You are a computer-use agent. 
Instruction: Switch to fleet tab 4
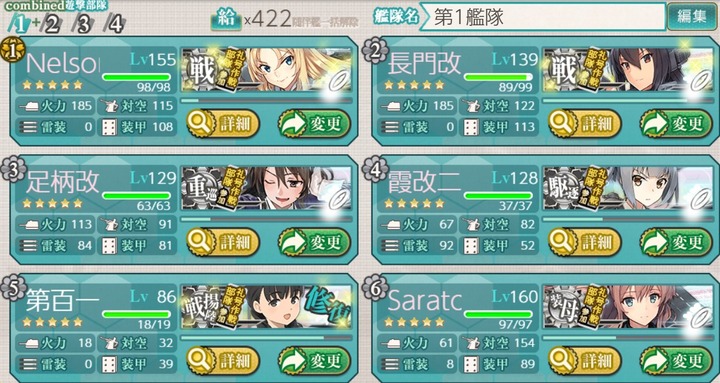pyautogui.click(x=114, y=23)
